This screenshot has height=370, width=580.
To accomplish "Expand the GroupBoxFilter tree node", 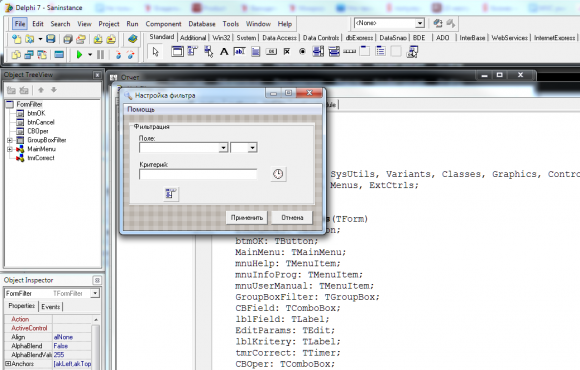I will point(10,140).
